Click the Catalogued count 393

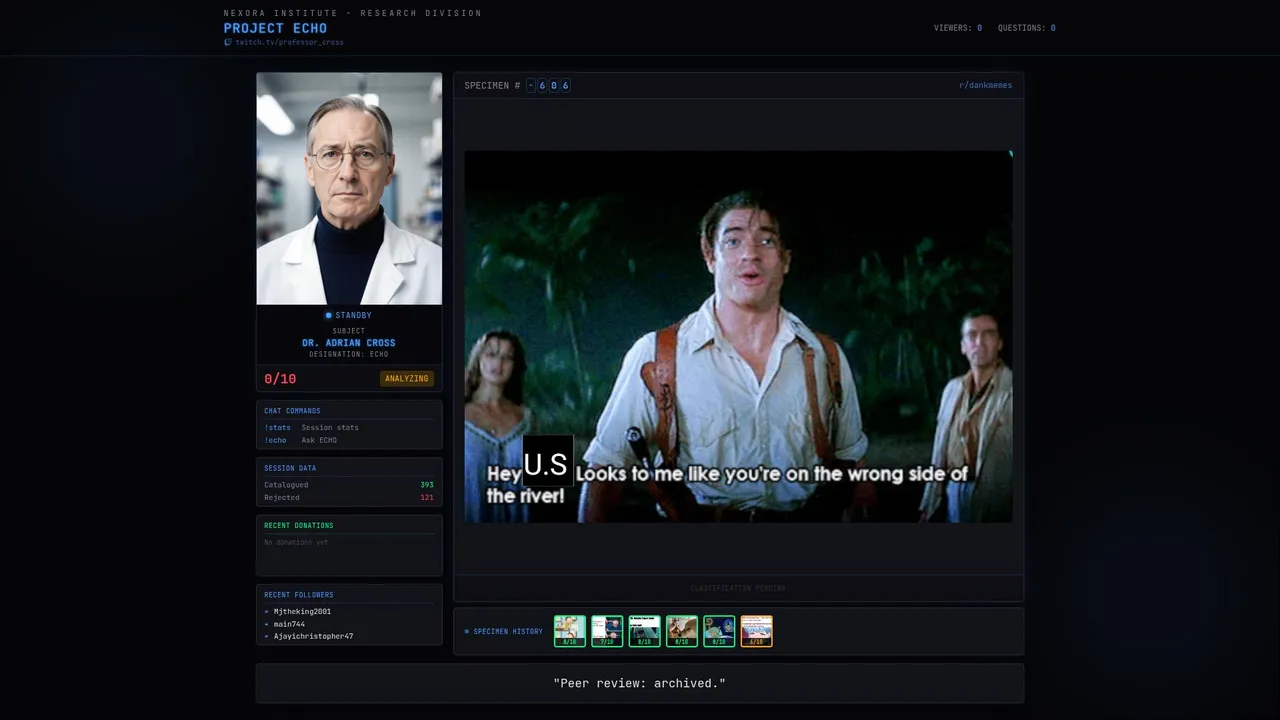coord(427,485)
